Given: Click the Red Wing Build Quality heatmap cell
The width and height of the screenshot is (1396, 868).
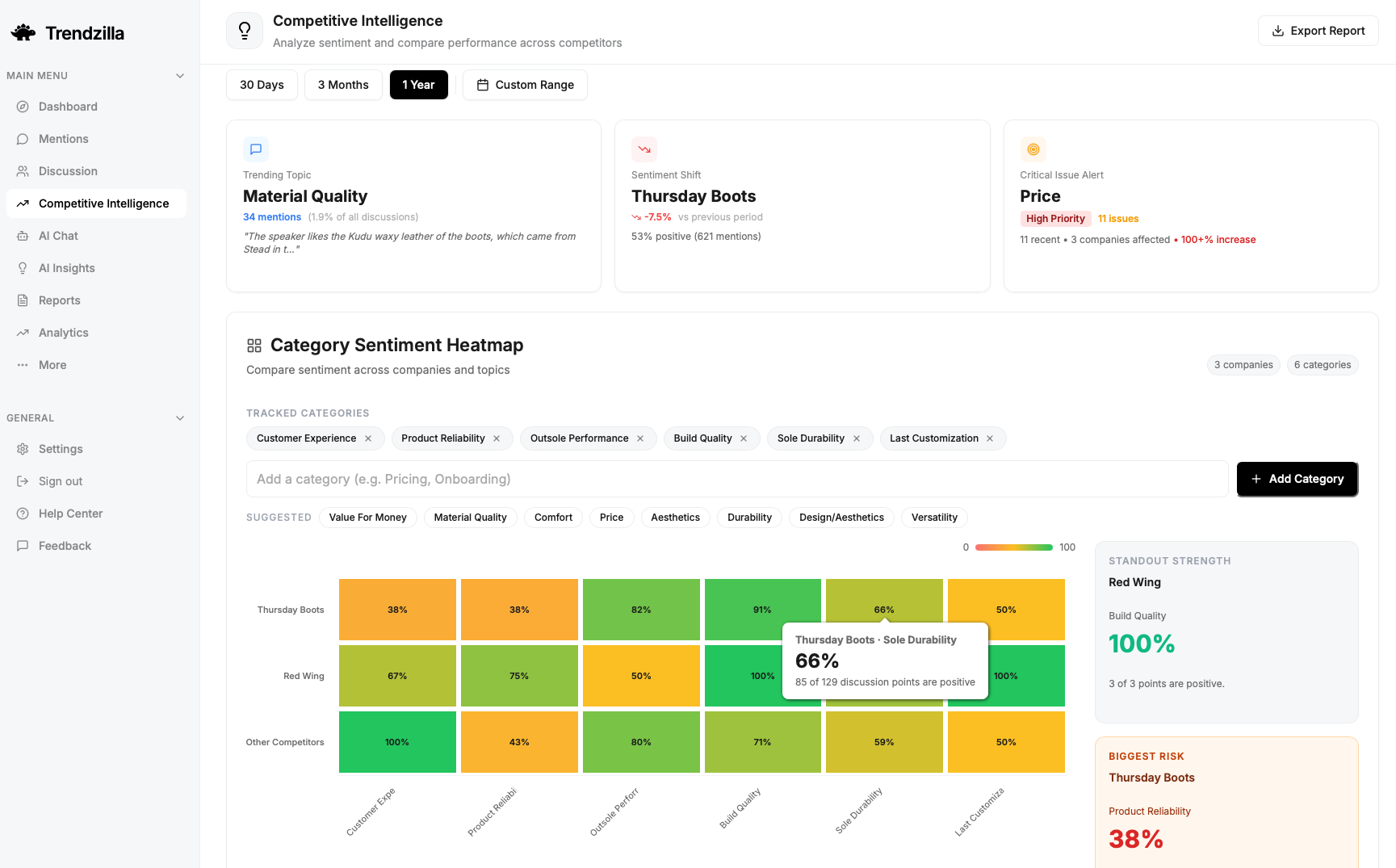Looking at the screenshot, I should pyautogui.click(x=743, y=676).
